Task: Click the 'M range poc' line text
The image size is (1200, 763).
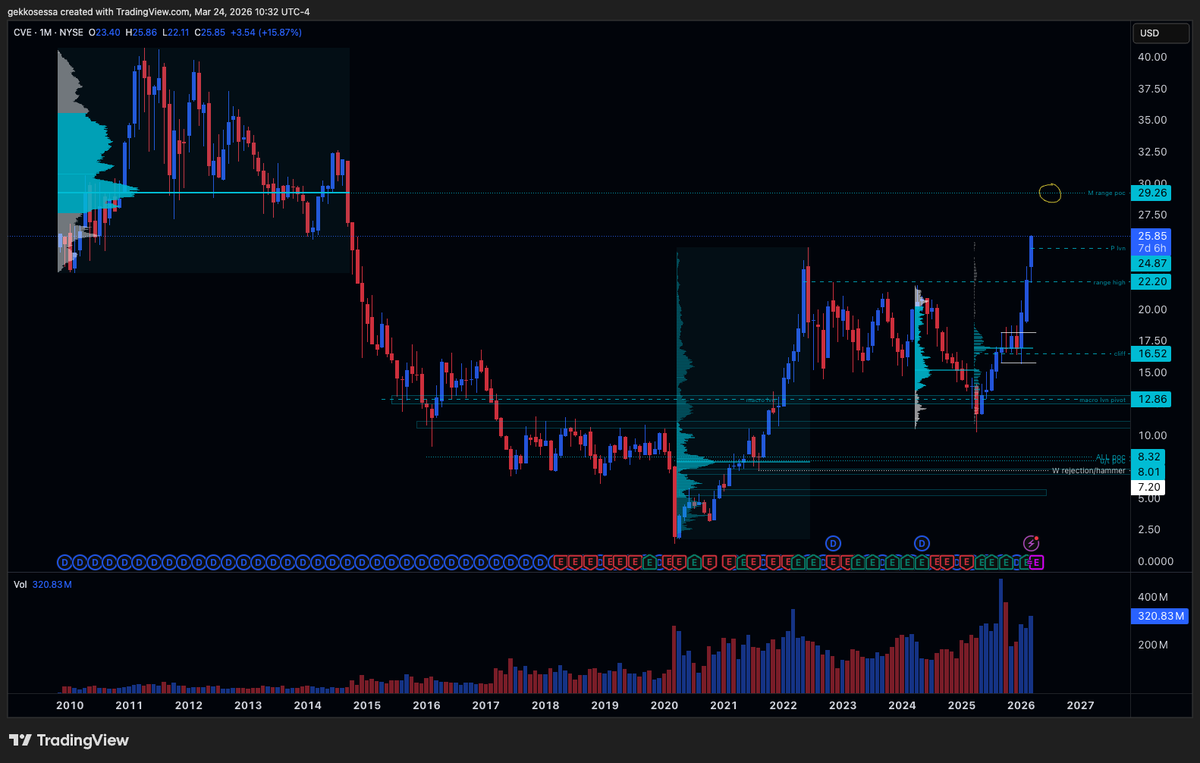Action: 1106,192
